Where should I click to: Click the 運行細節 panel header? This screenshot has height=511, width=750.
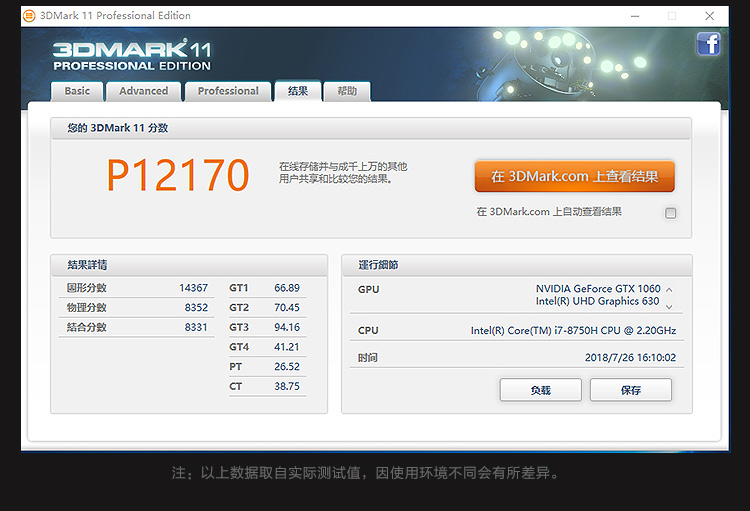coord(517,265)
